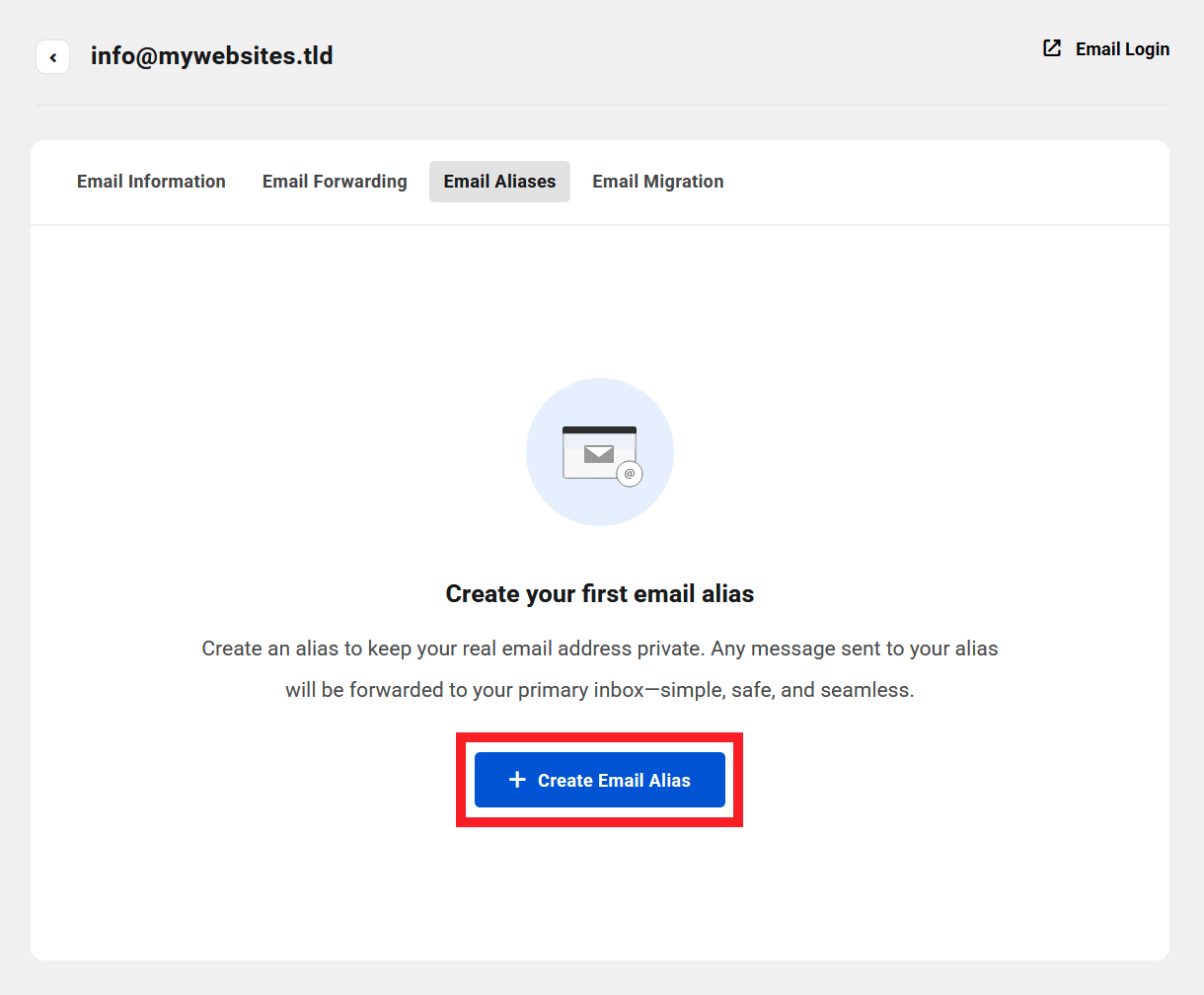Click the info@mywebsites.tld page title
This screenshot has width=1204, height=995.
[x=212, y=56]
